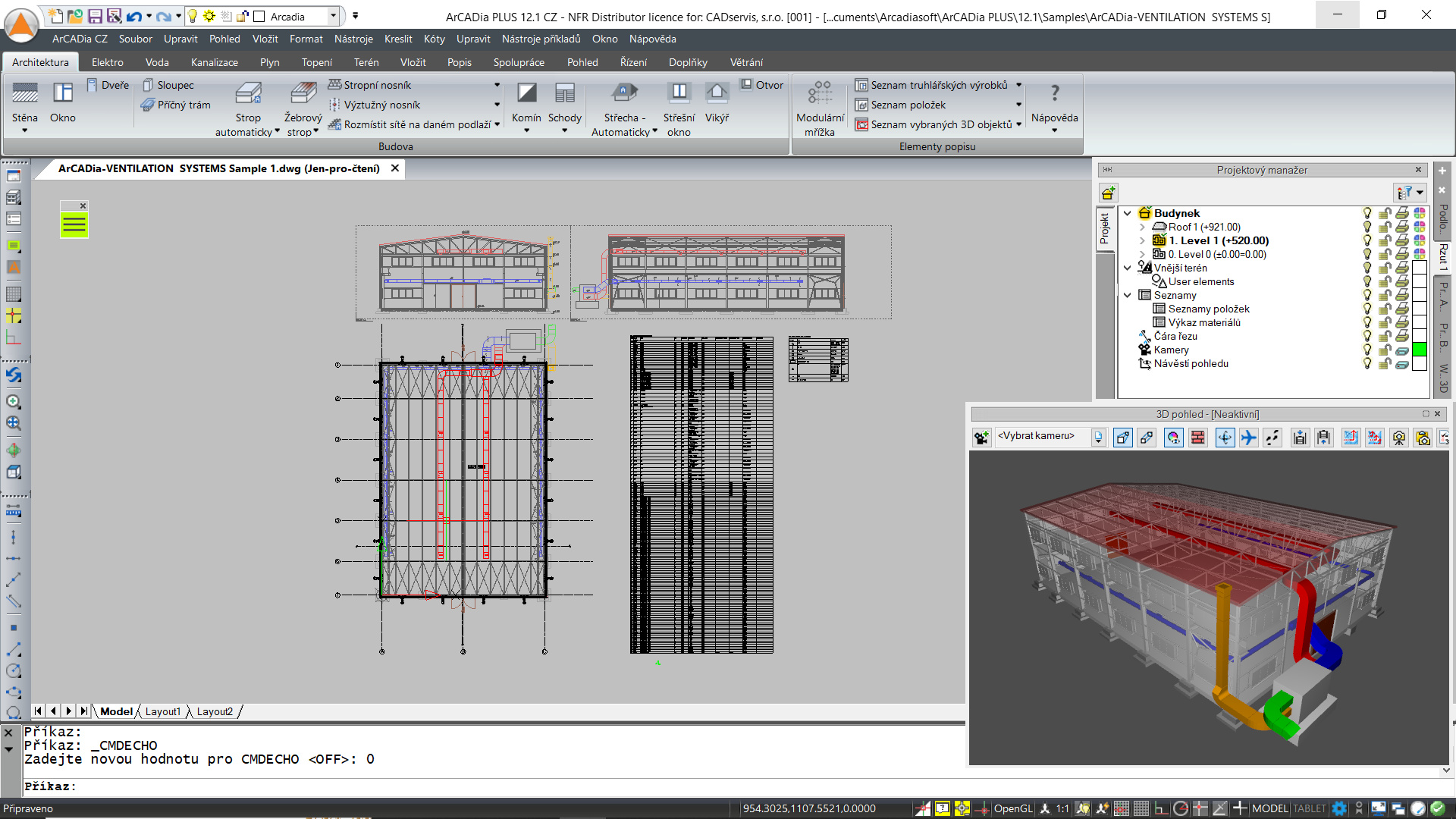Click the undo arrow in quick access toolbar
Screen dimensions: 1456x819
point(134,16)
